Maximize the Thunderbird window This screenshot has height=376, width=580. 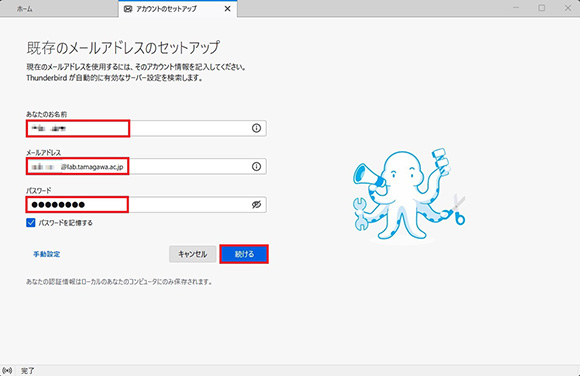click(542, 8)
